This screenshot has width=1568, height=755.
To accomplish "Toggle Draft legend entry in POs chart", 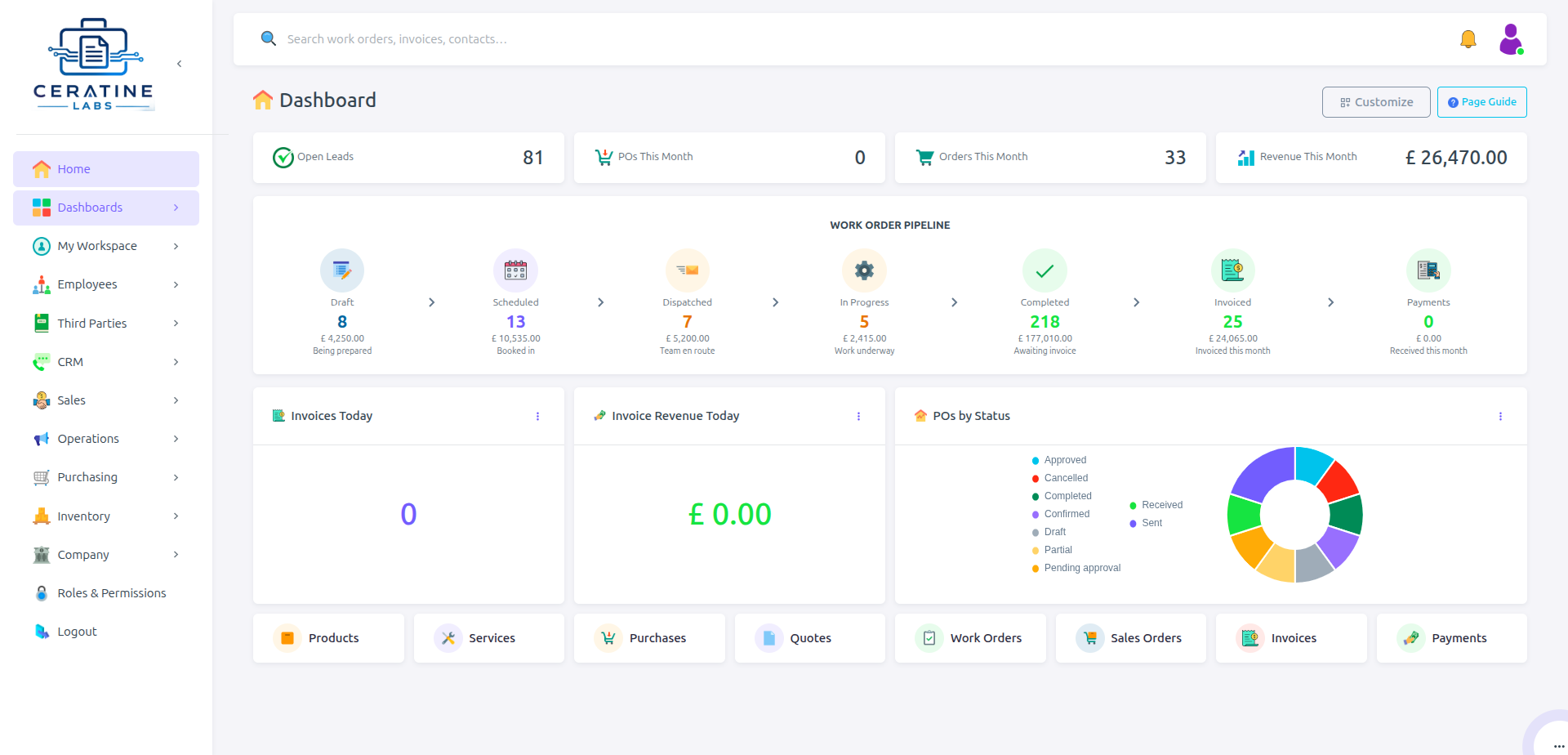I will [x=1049, y=533].
